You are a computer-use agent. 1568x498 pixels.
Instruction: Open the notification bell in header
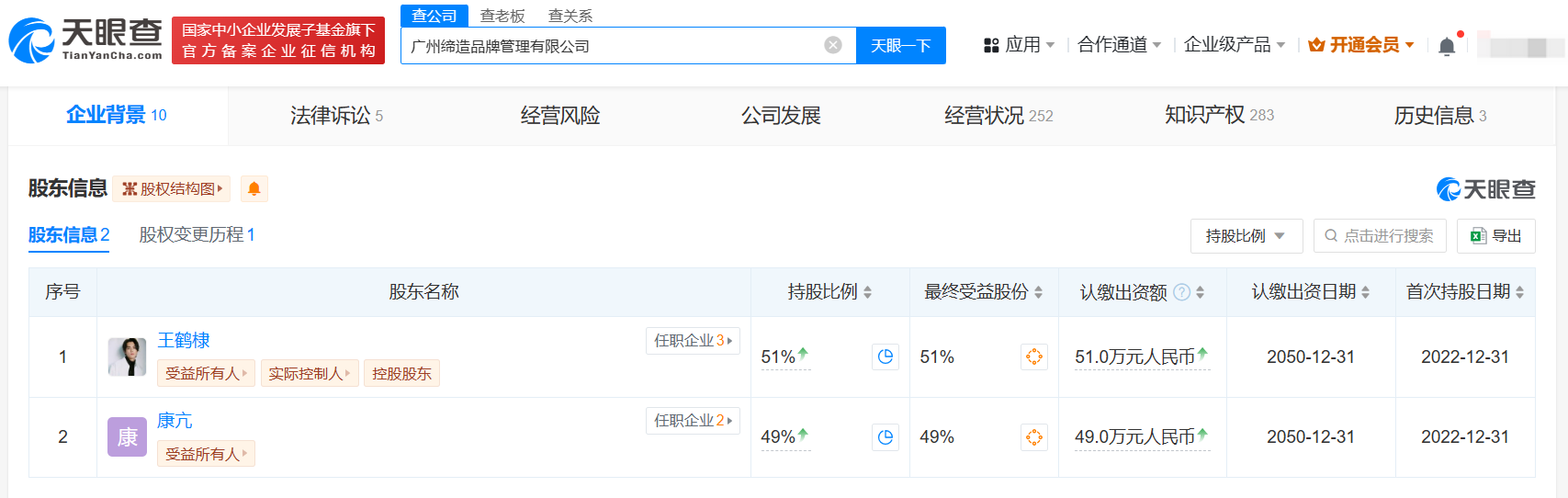(x=1447, y=46)
